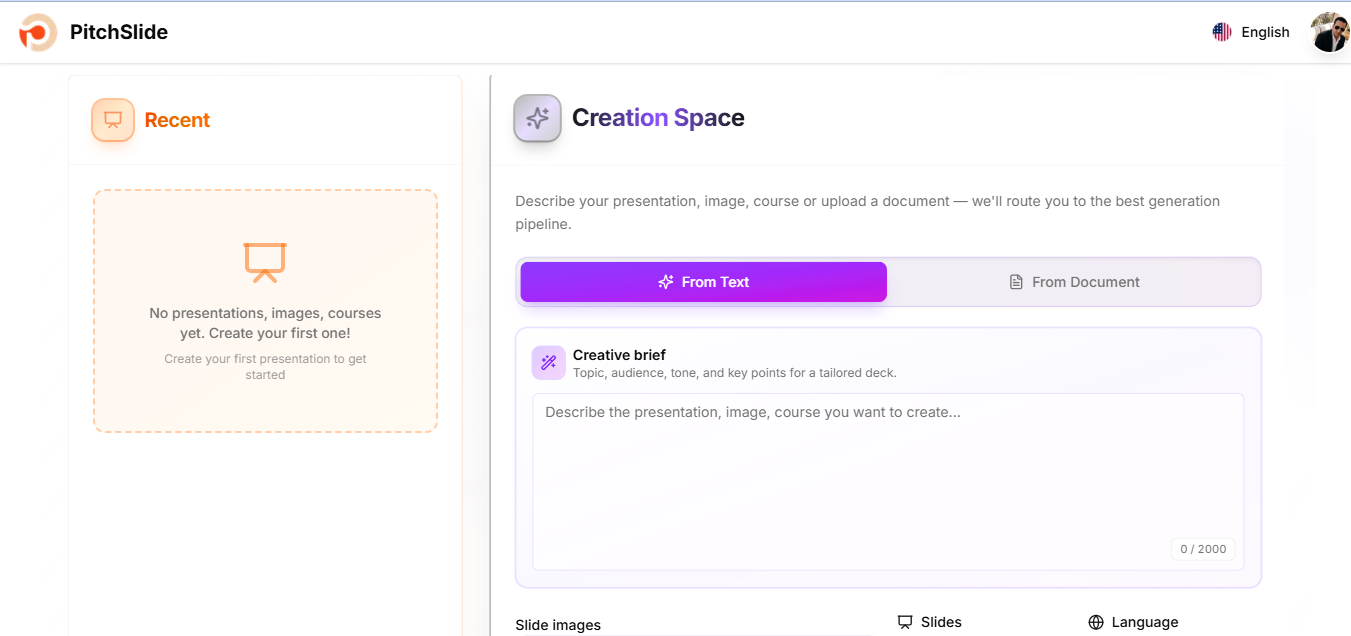Click the "No presentations, images, courses yet" message
Viewport: 1351px width, 636px height.
265,323
